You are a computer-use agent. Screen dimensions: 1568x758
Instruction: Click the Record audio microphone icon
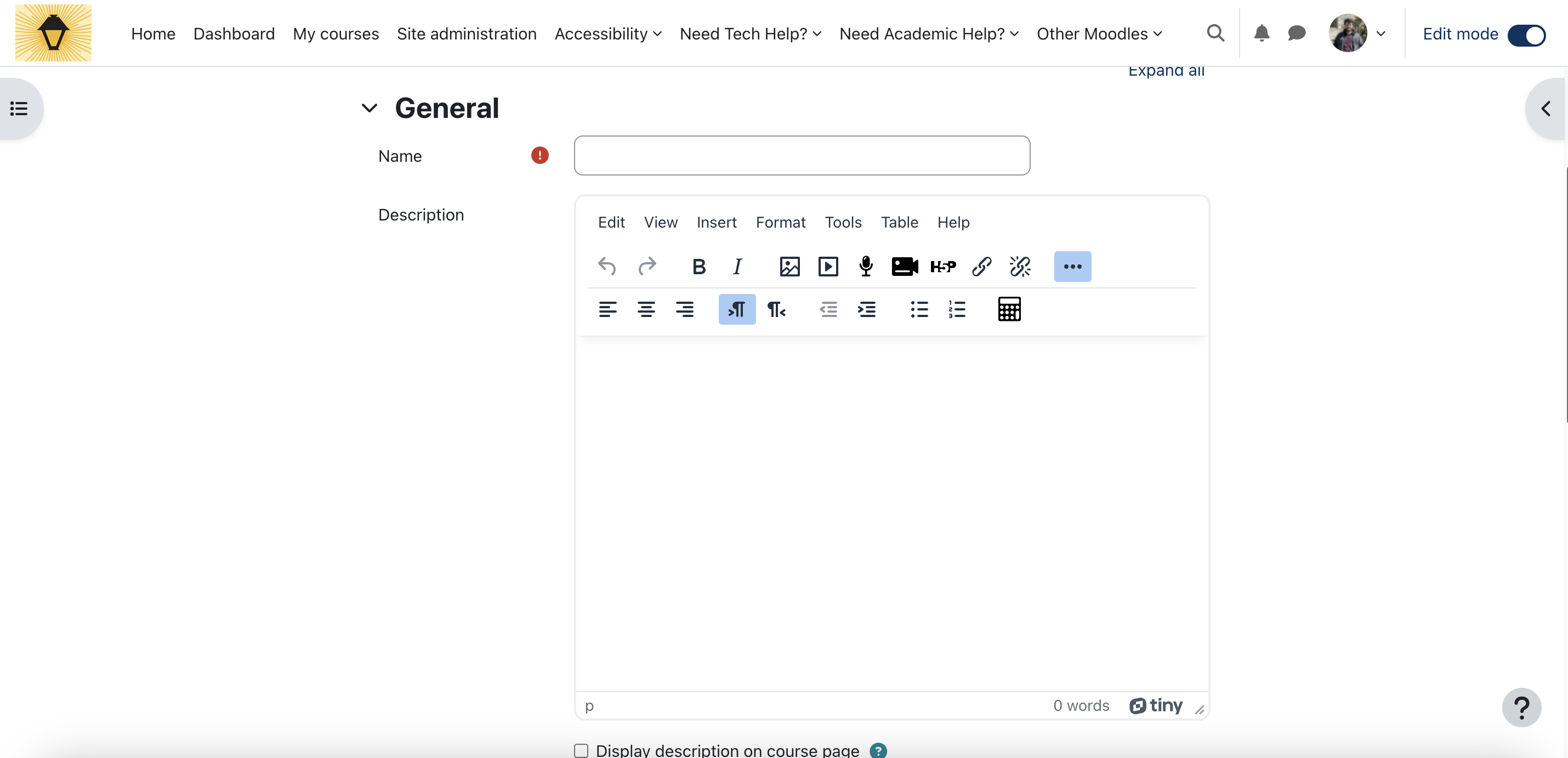(x=866, y=267)
